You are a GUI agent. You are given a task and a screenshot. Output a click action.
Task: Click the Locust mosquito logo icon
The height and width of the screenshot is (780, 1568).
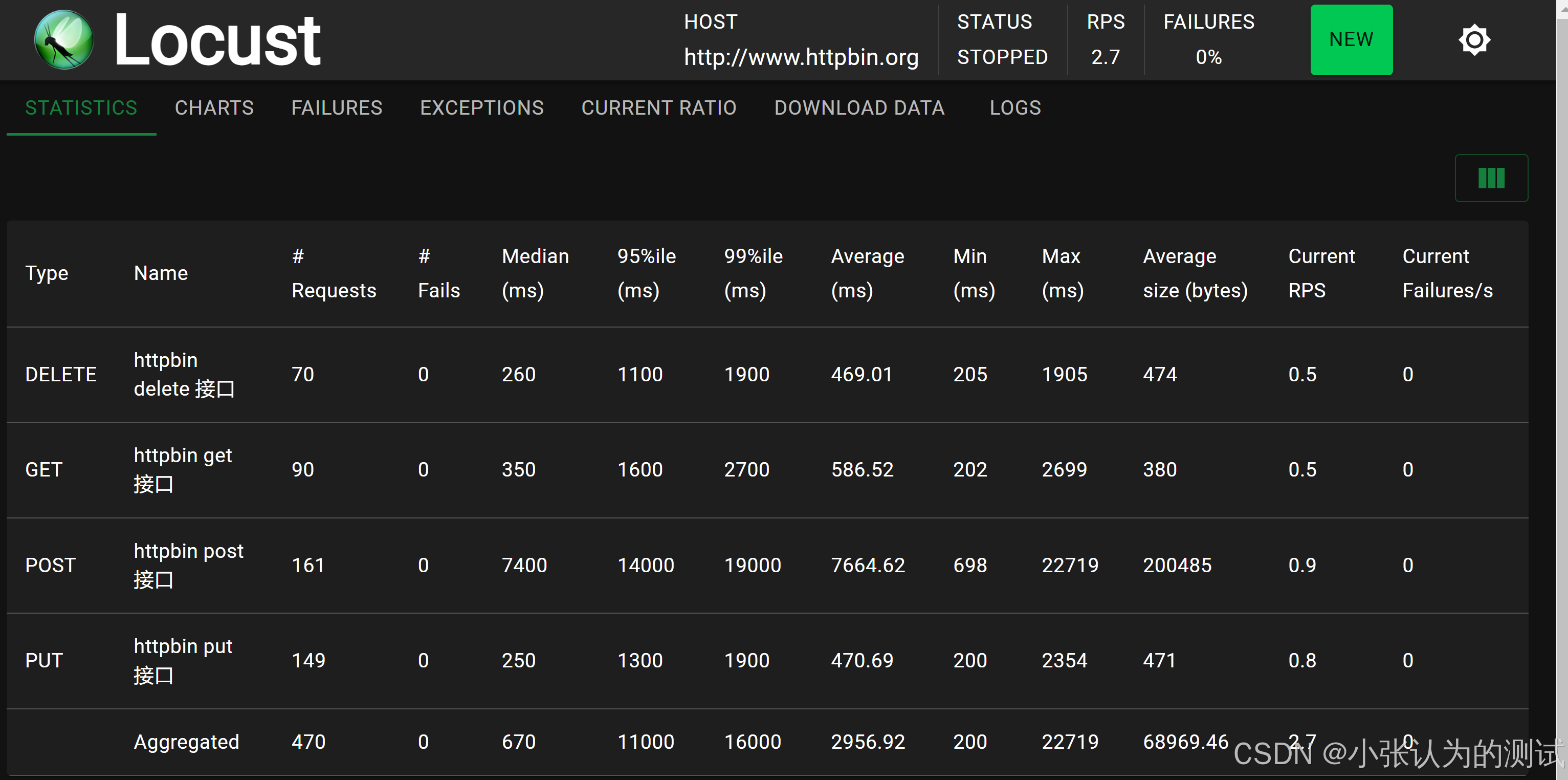pos(63,40)
